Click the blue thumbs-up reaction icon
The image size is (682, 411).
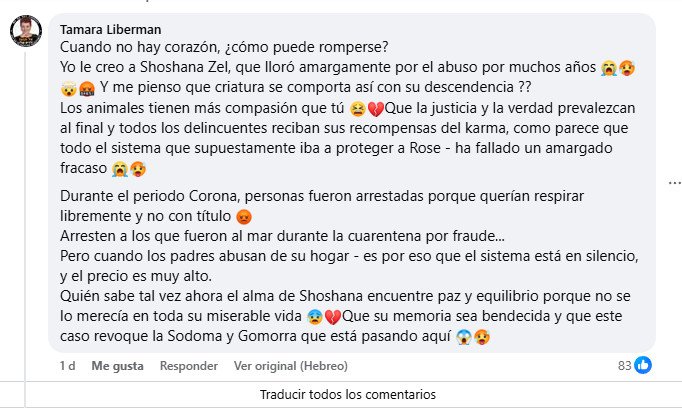pos(644,365)
